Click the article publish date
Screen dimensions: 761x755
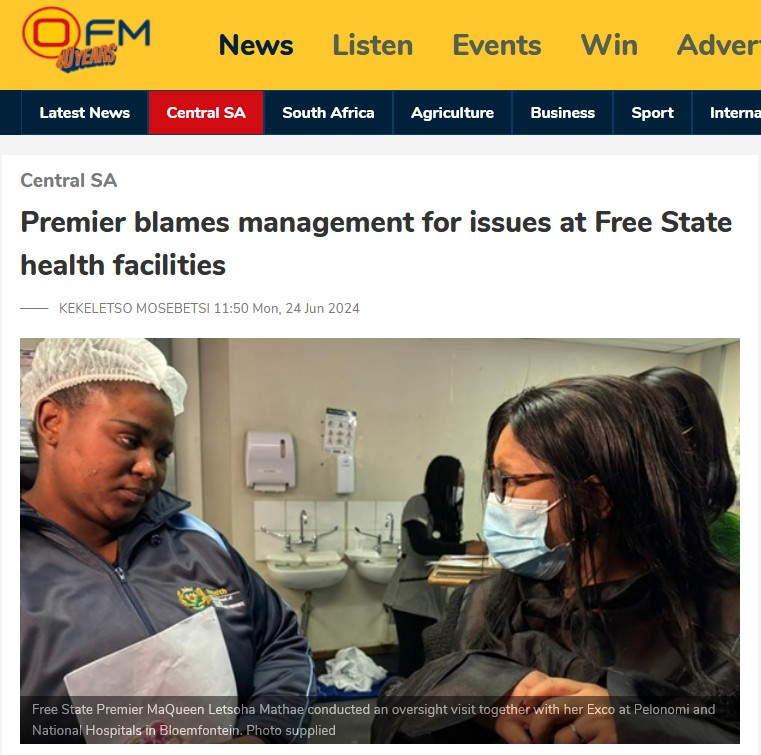coord(287,308)
